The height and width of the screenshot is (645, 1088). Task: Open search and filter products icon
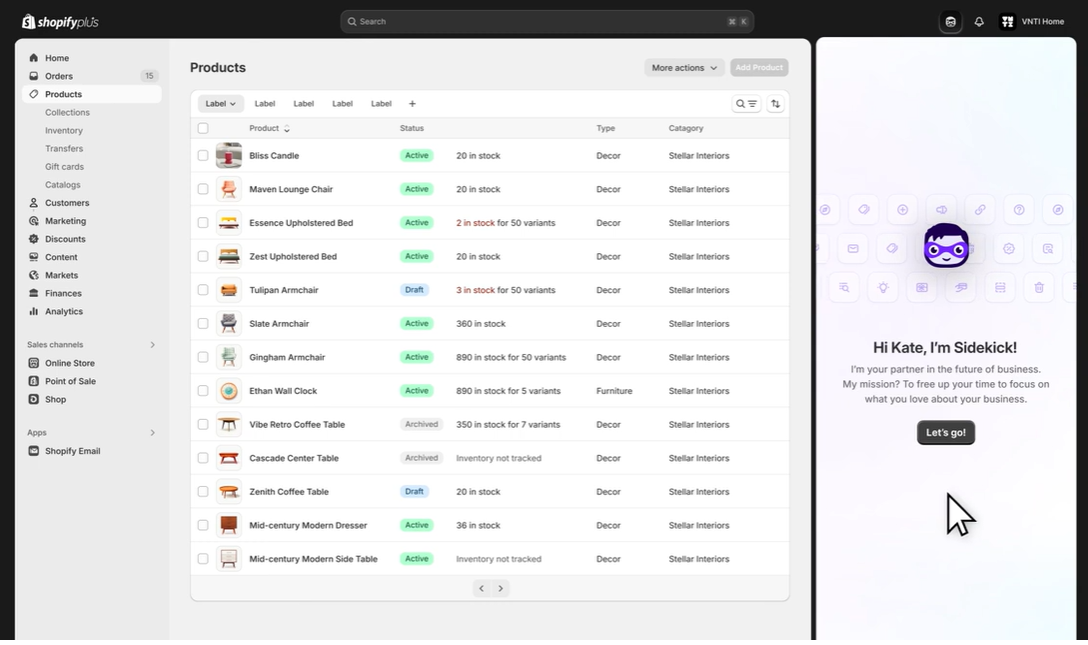[746, 104]
